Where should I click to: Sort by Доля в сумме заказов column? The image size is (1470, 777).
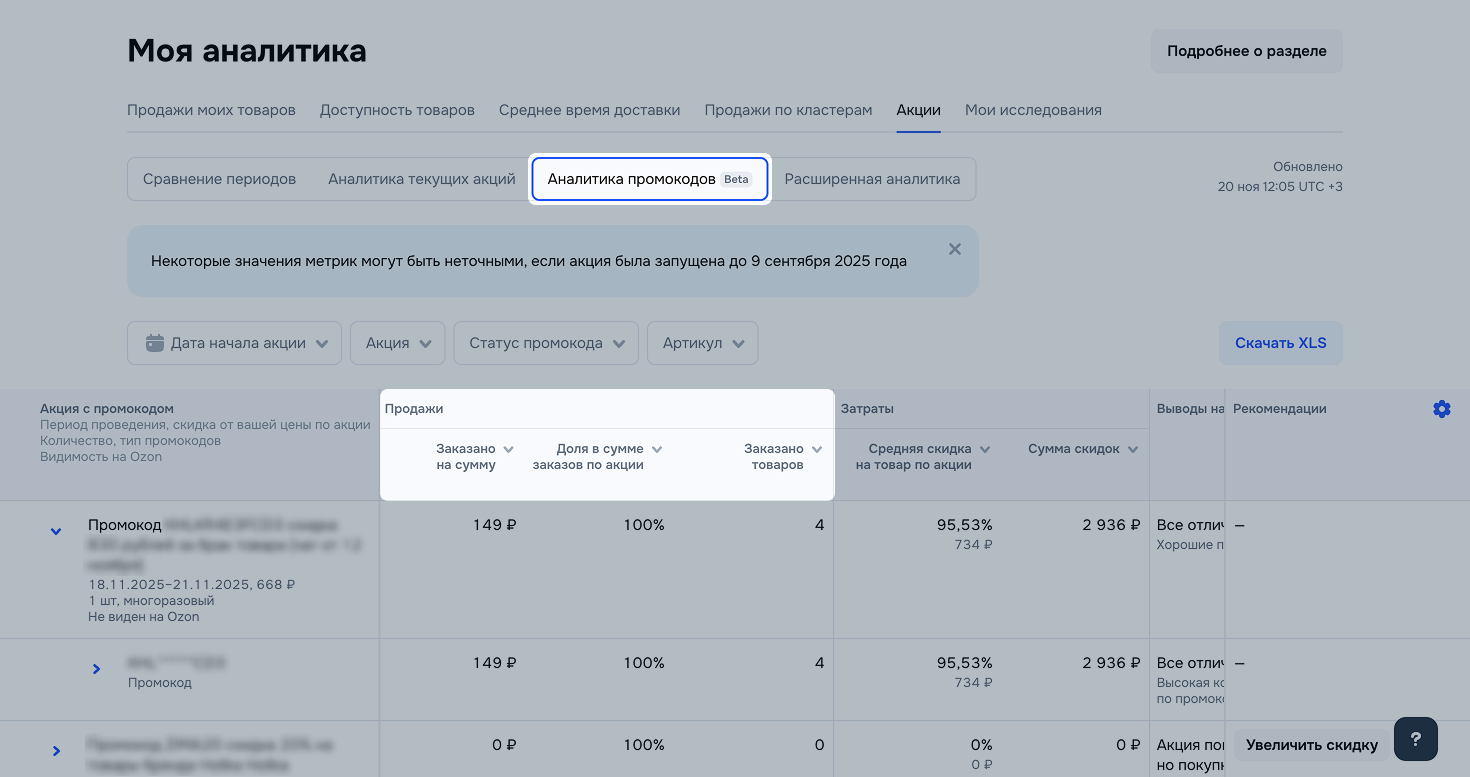pos(657,450)
